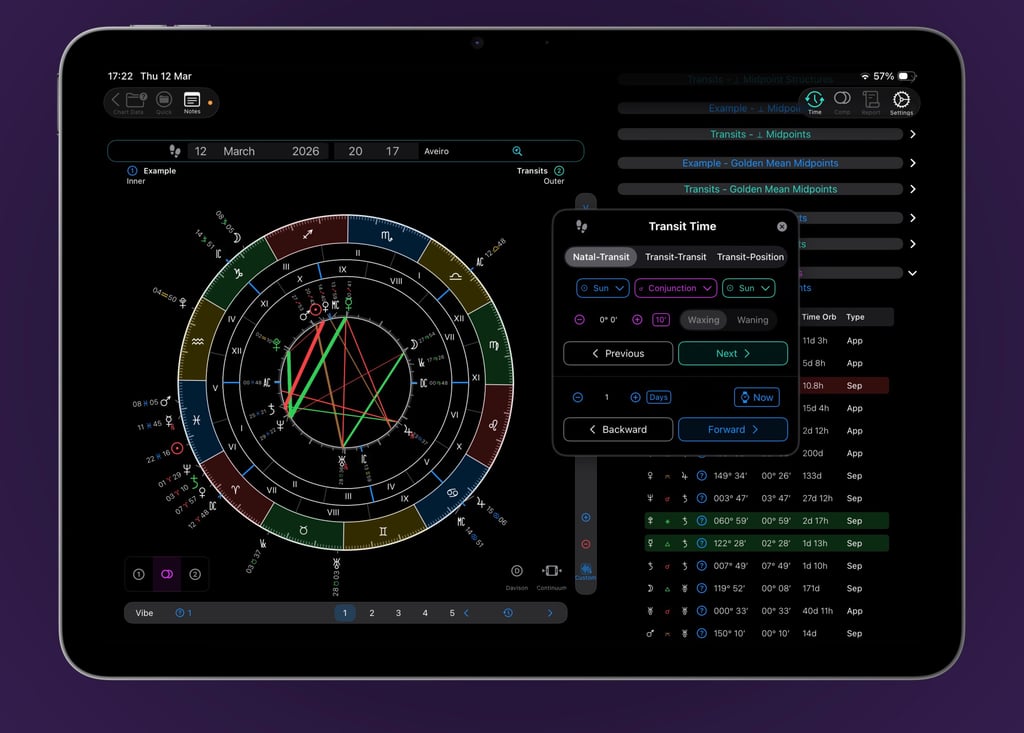Toggle the Days unit button
The width and height of the screenshot is (1024, 733).
[x=658, y=397]
